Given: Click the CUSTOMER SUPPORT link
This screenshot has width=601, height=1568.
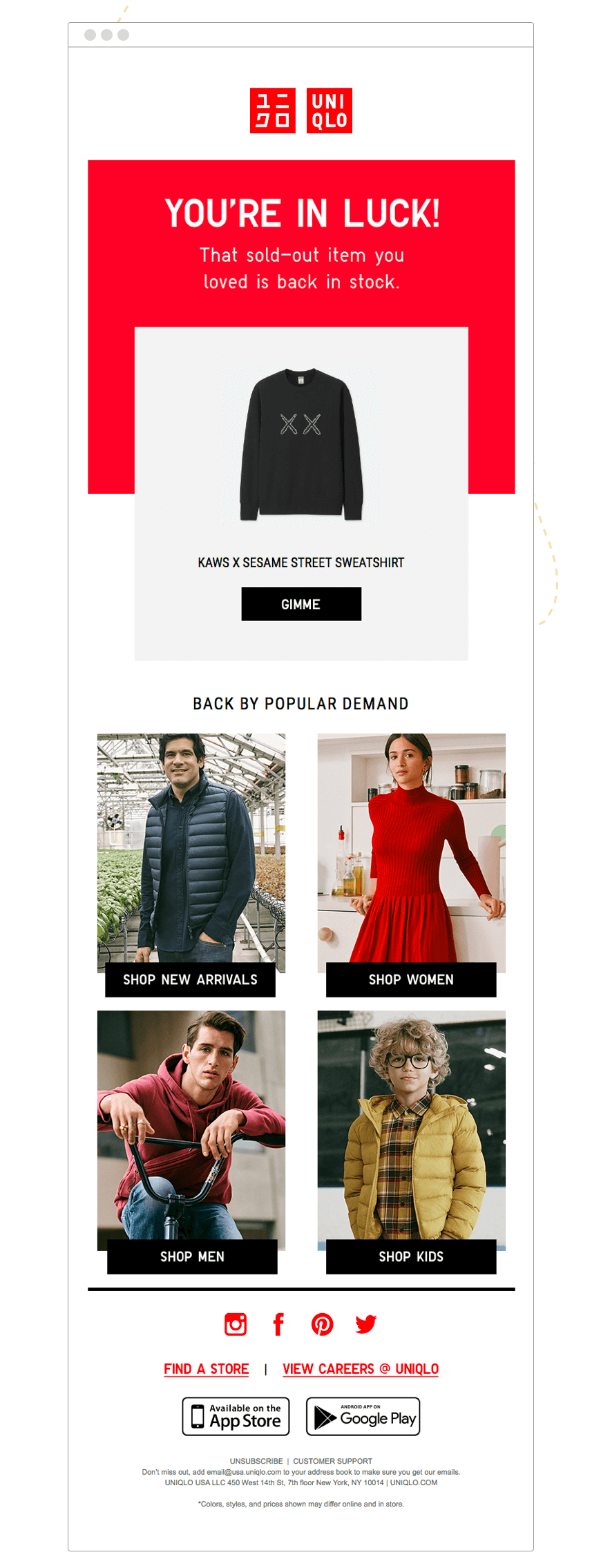Looking at the screenshot, I should [332, 1461].
